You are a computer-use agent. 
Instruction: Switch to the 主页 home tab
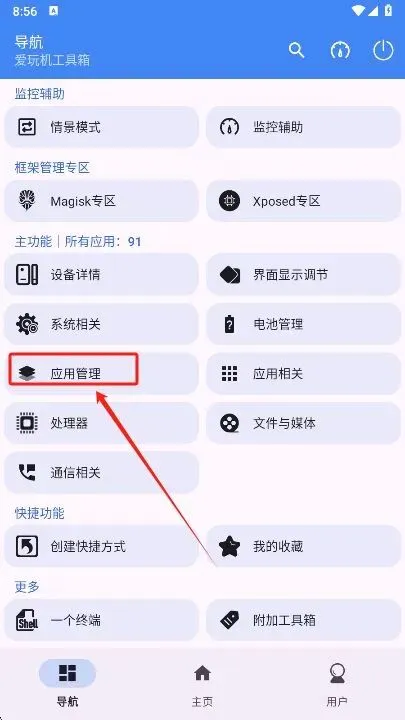(202, 684)
